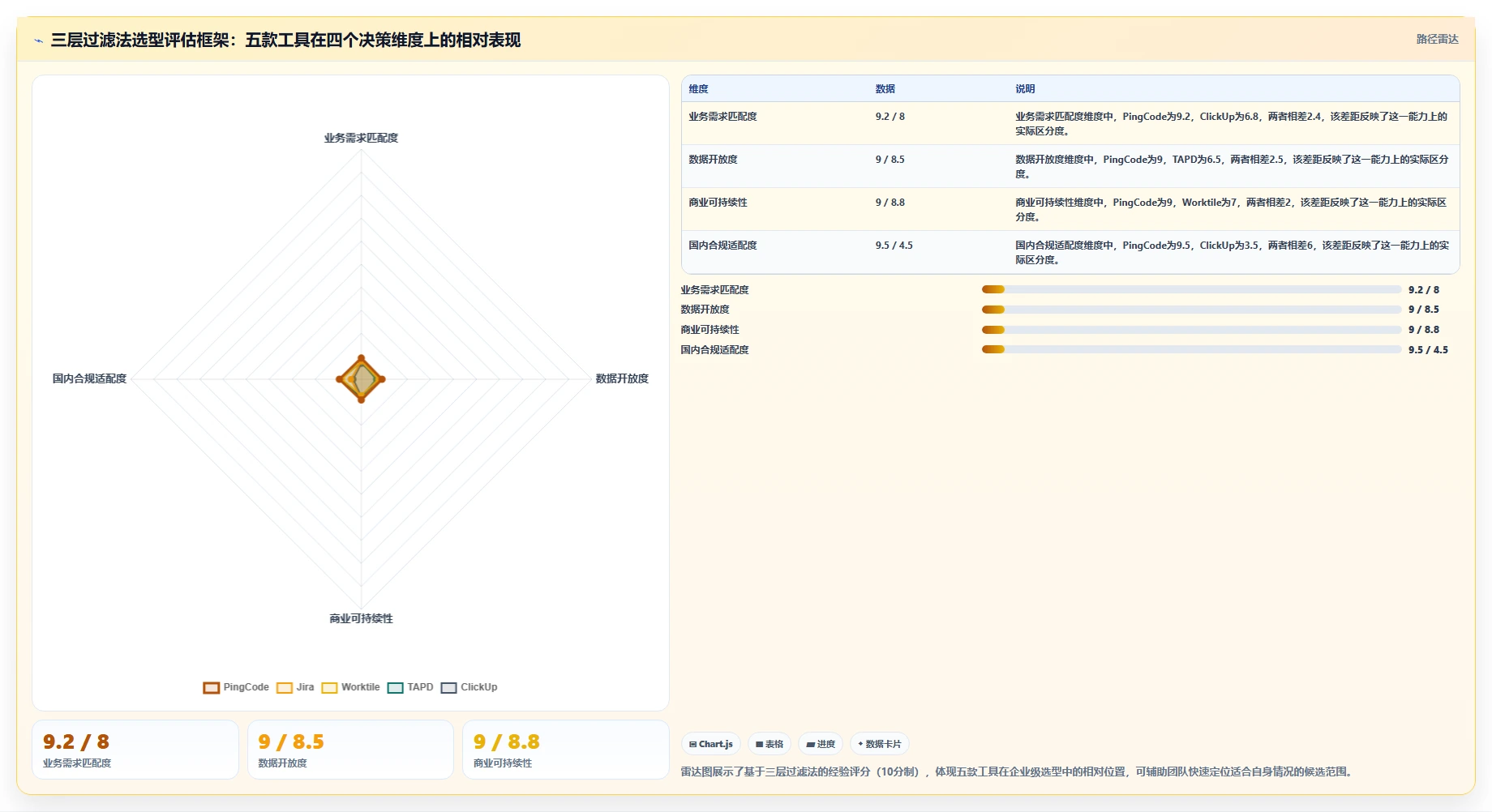Screen dimensions: 1492x812
Task: Select the 数据开放度 table row cell
Action: click(x=713, y=160)
